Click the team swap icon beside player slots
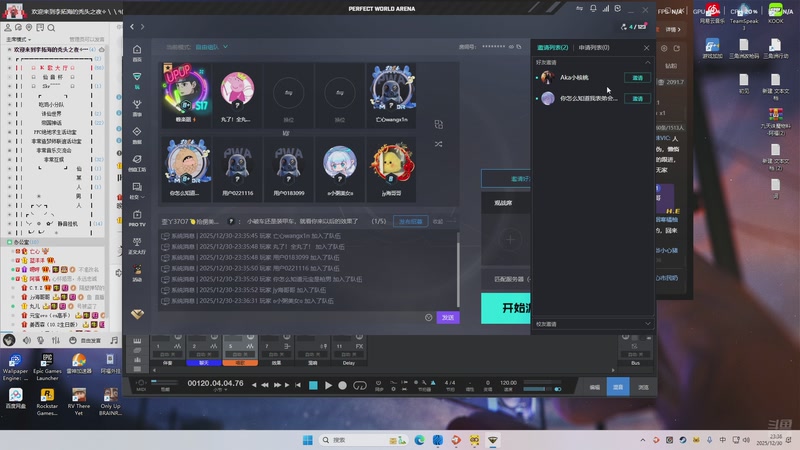 [x=438, y=124]
